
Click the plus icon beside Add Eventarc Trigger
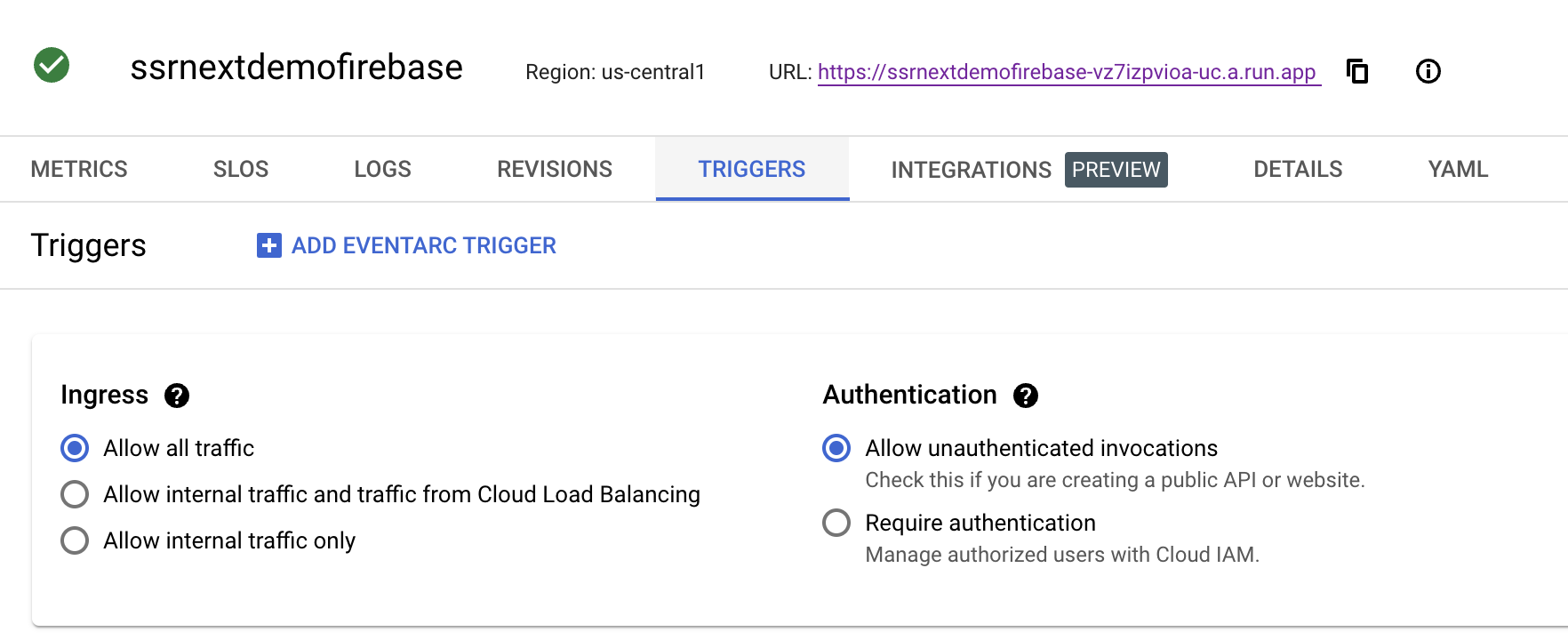(x=268, y=245)
